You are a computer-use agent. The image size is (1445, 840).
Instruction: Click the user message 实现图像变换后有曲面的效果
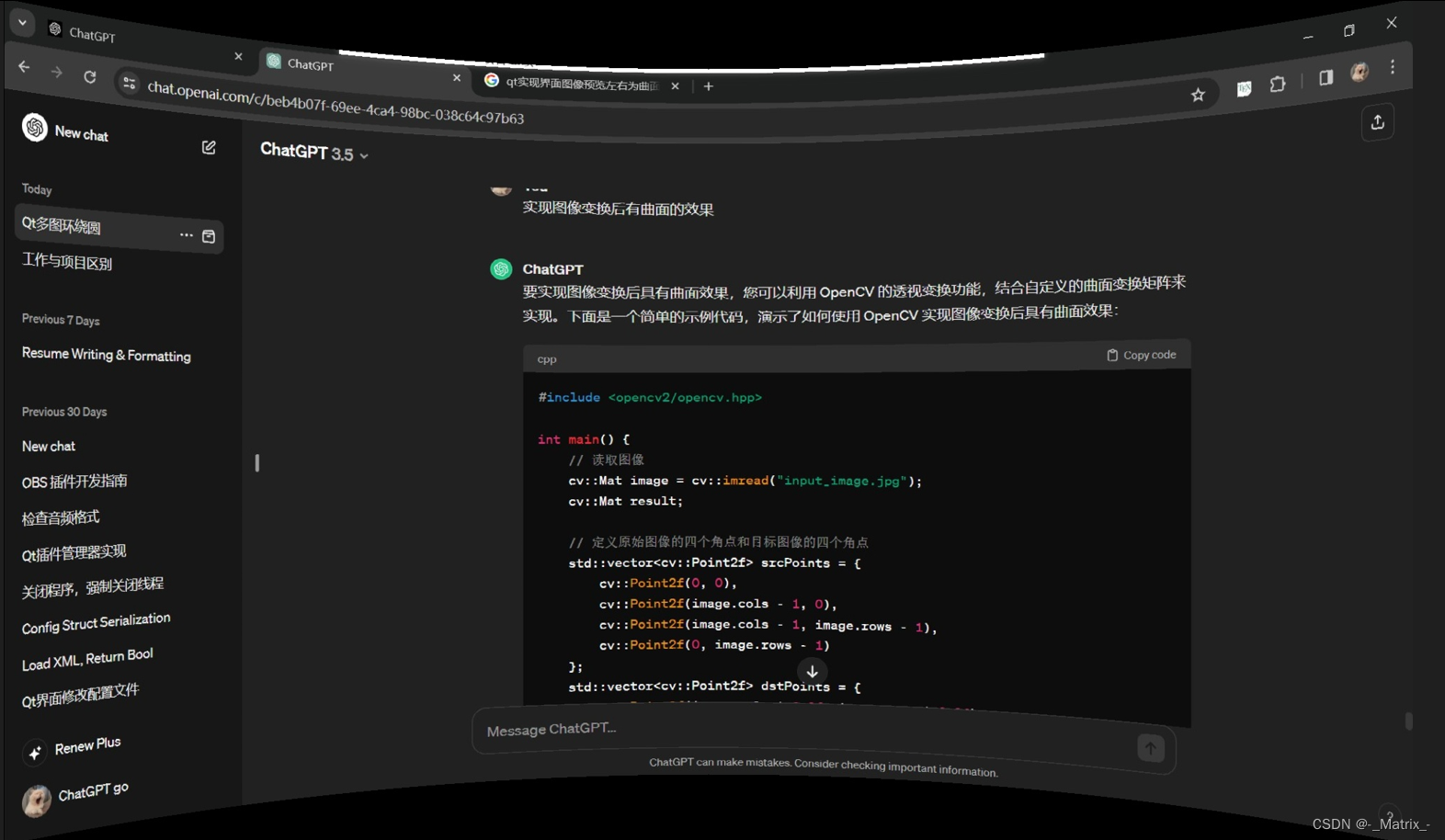pyautogui.click(x=618, y=209)
